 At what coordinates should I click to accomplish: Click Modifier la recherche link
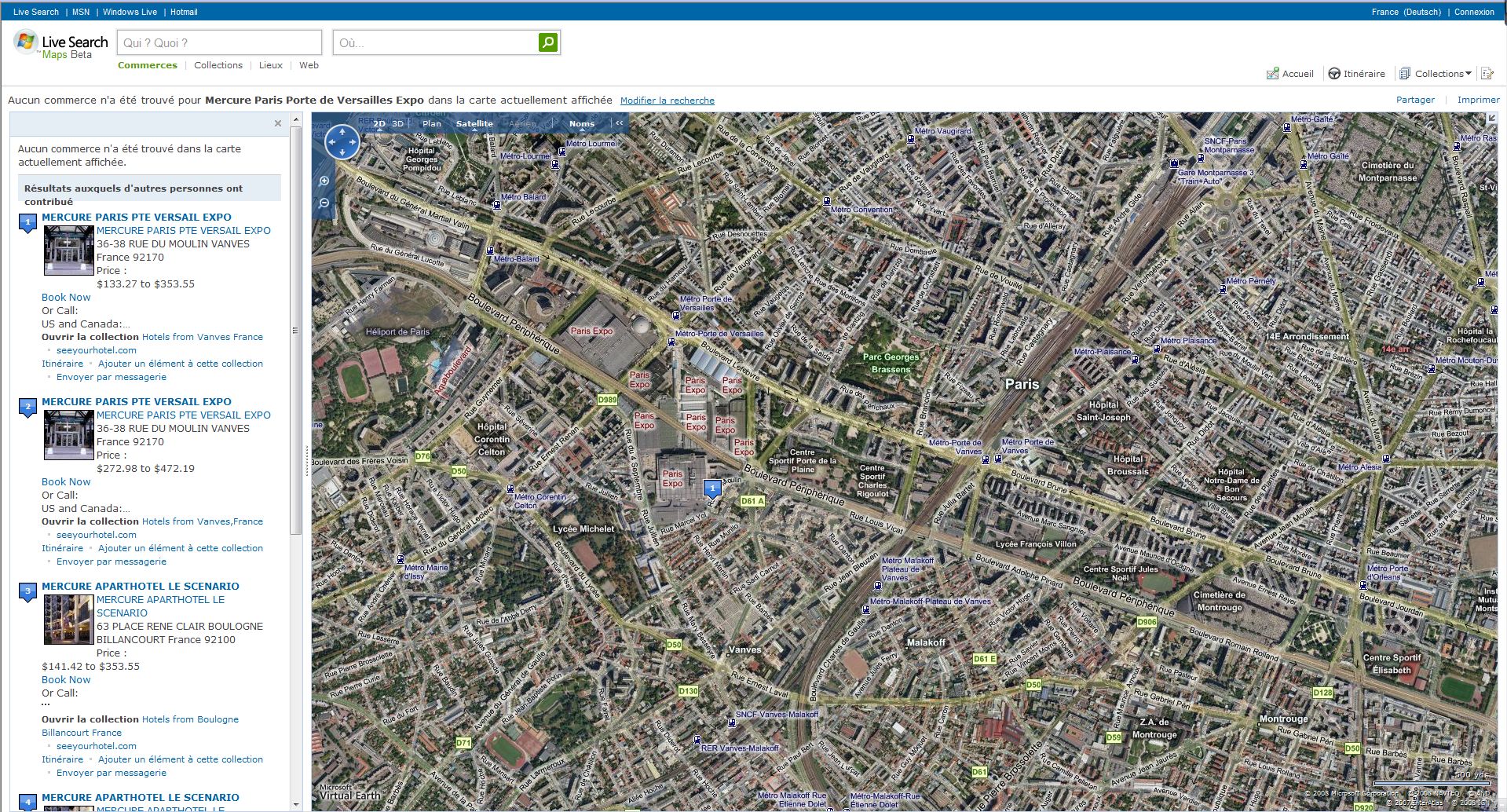(x=668, y=101)
